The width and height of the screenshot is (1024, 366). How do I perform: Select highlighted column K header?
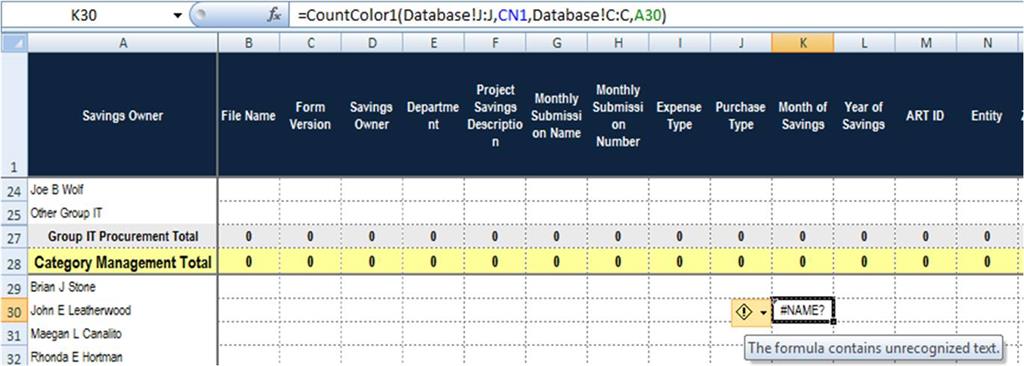click(802, 42)
